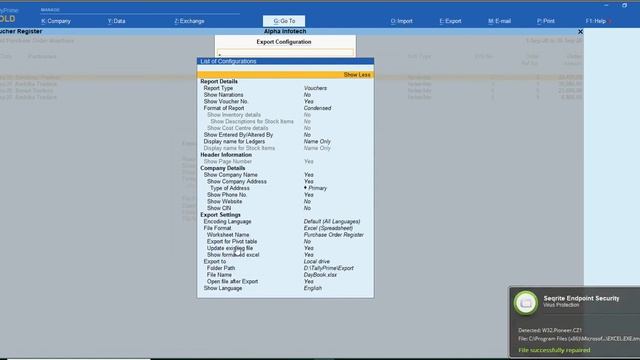Click the Export Configuration search field
The image size is (640, 360).
tap(285, 53)
